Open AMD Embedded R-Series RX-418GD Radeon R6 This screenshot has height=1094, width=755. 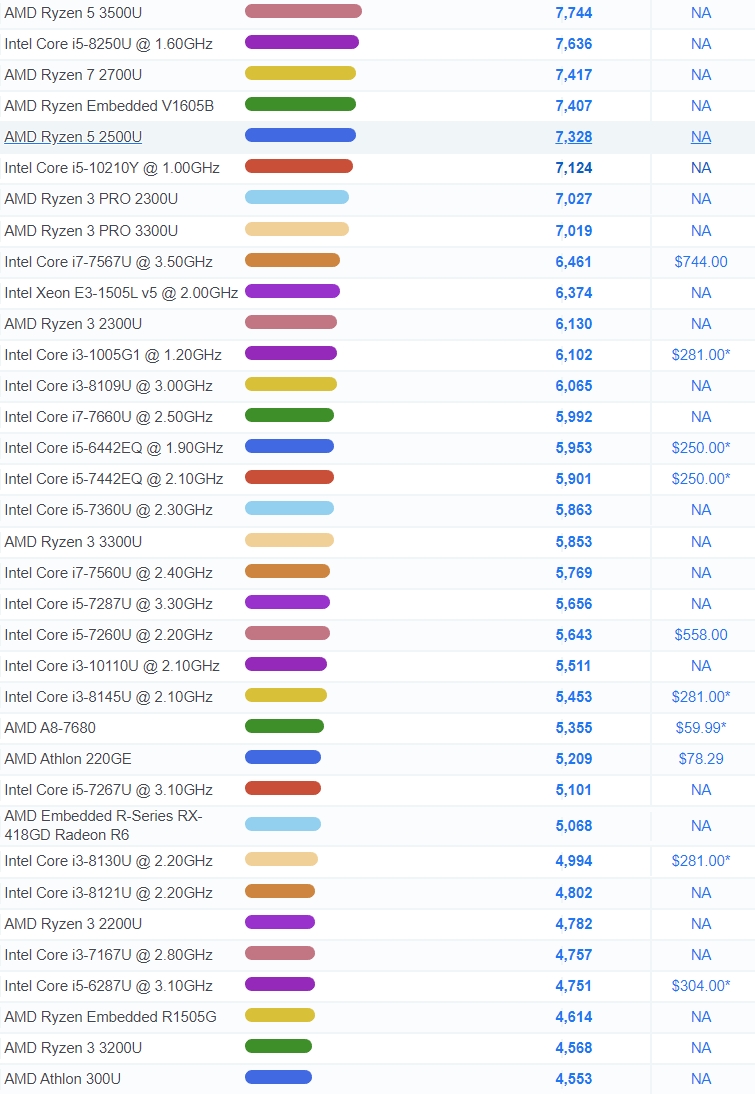tap(103, 825)
